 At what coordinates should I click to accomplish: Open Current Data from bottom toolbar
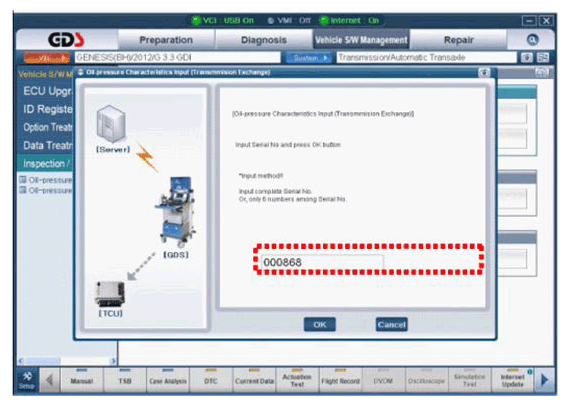(x=254, y=380)
